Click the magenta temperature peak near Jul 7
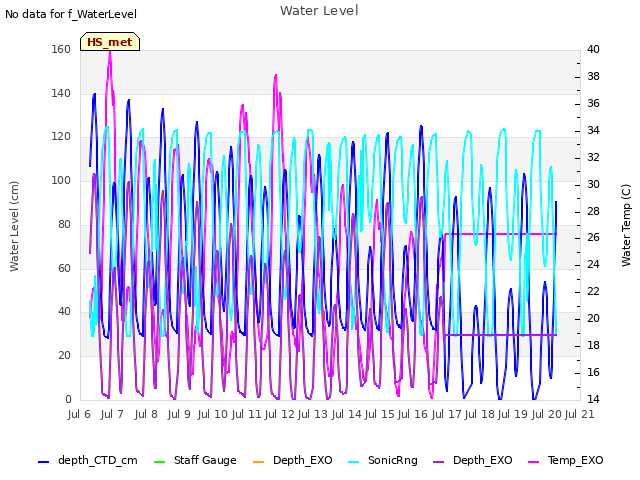This screenshot has width=640, height=480. coord(110,52)
